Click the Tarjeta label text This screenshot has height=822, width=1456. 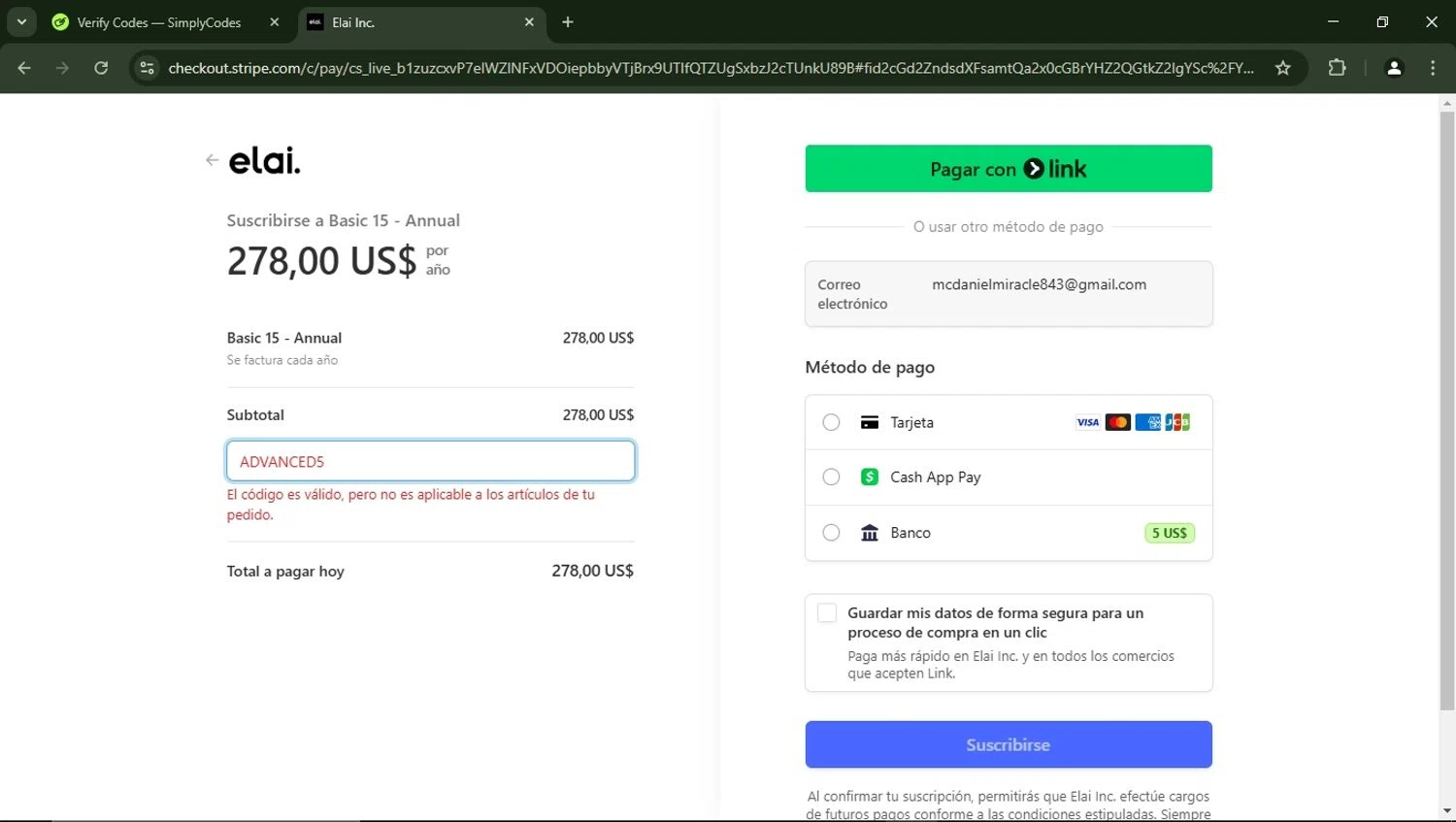pos(912,422)
